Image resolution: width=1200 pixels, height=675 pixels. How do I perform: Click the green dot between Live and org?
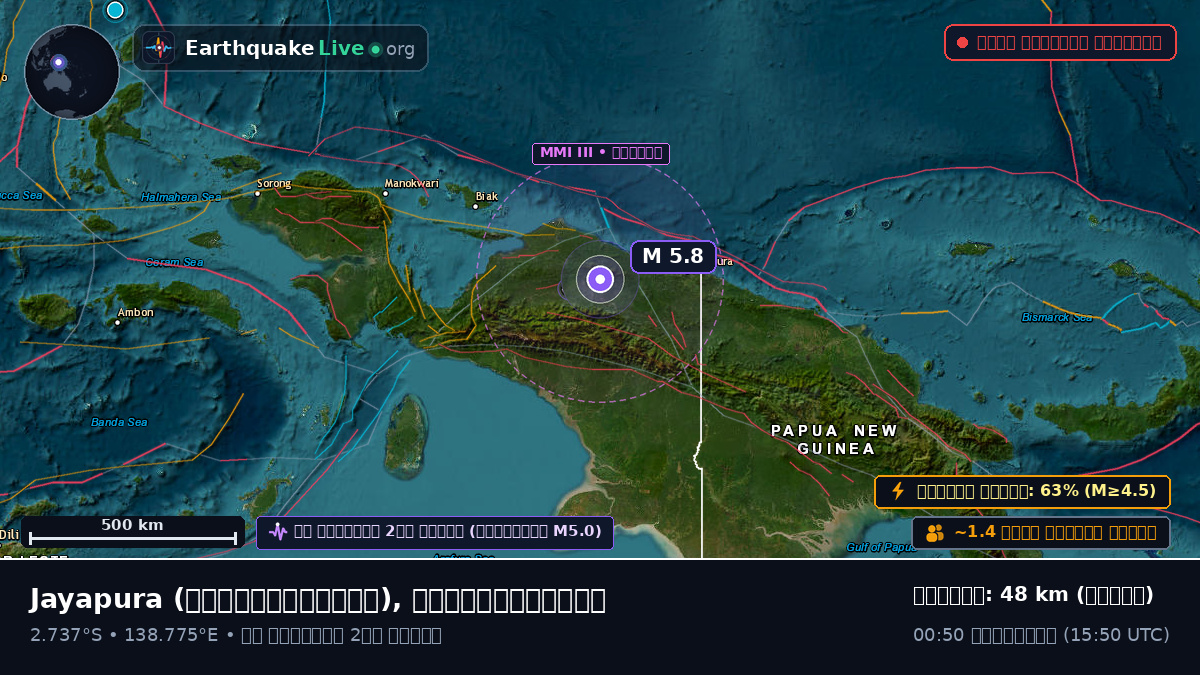[375, 49]
